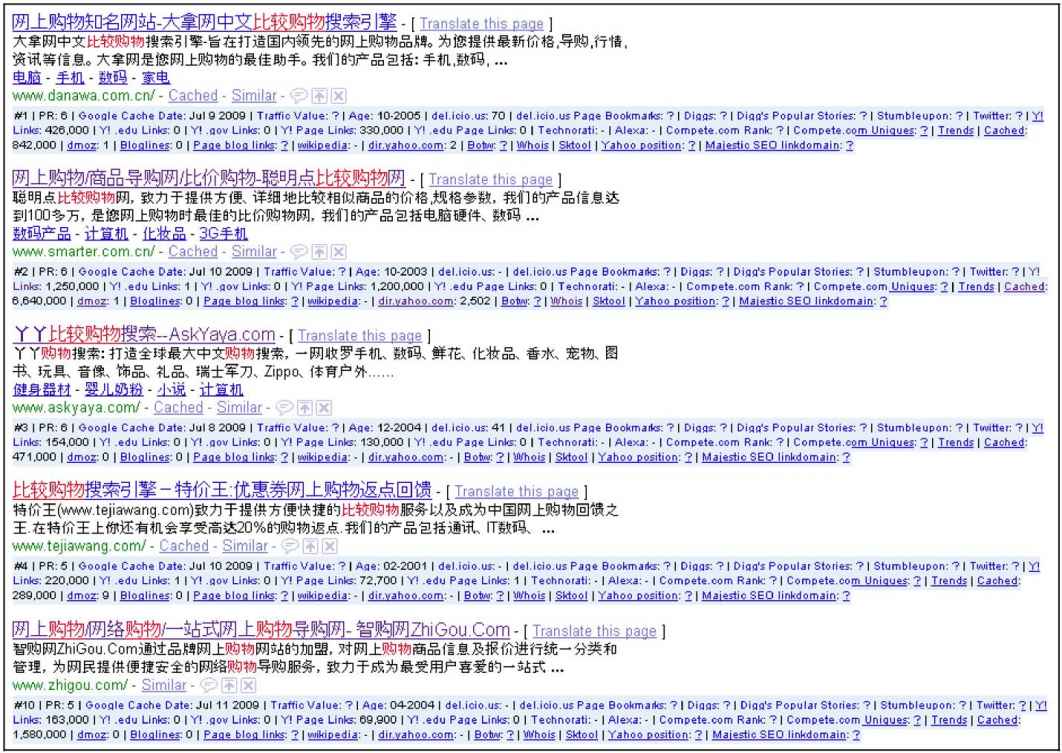Open the Cached link beside www.smarter.com.cn
This screenshot has height=753, width=1062.
coord(193,251)
